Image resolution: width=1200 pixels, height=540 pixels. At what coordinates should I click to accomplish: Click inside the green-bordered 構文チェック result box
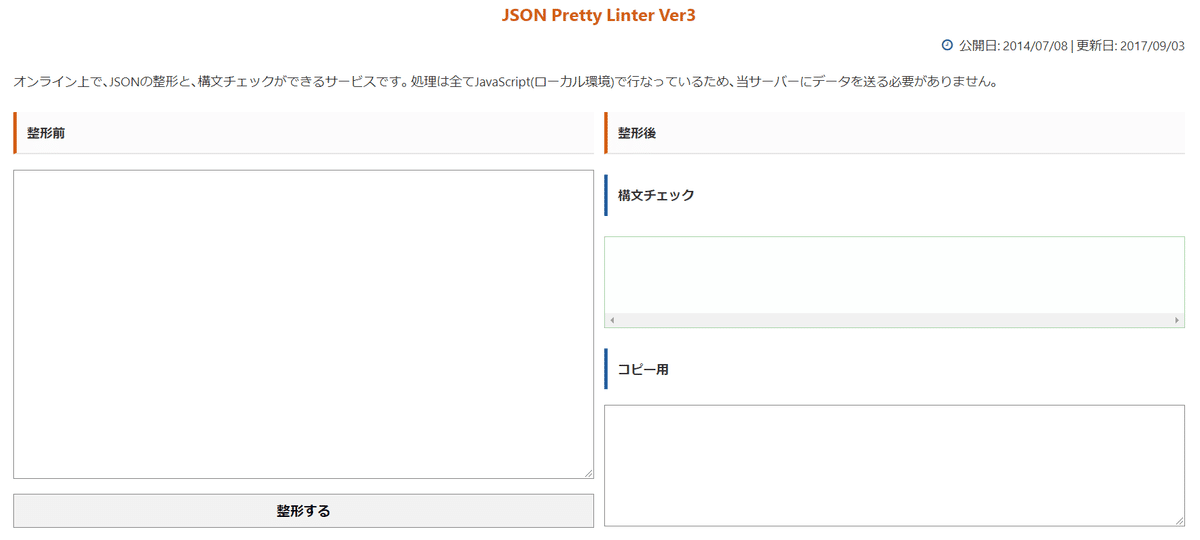(x=894, y=275)
